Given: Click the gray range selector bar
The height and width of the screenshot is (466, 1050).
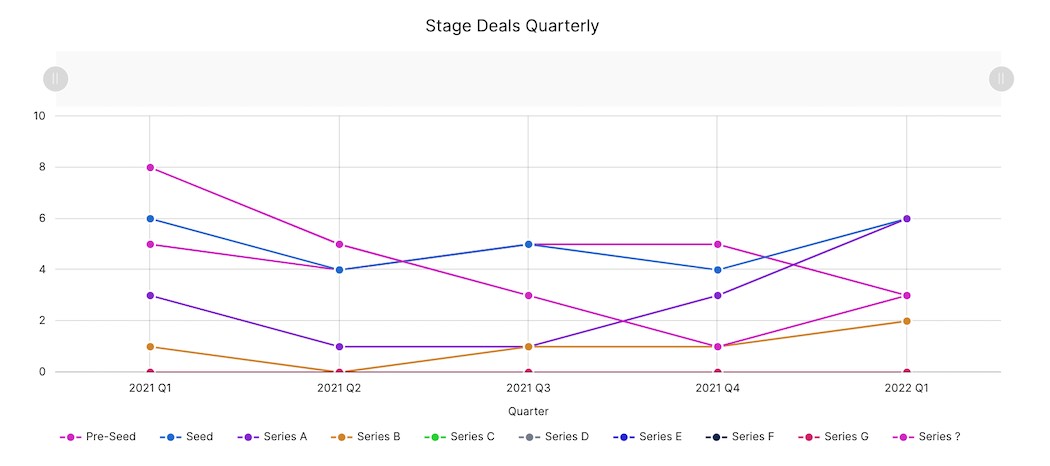Looking at the screenshot, I should (x=528, y=79).
